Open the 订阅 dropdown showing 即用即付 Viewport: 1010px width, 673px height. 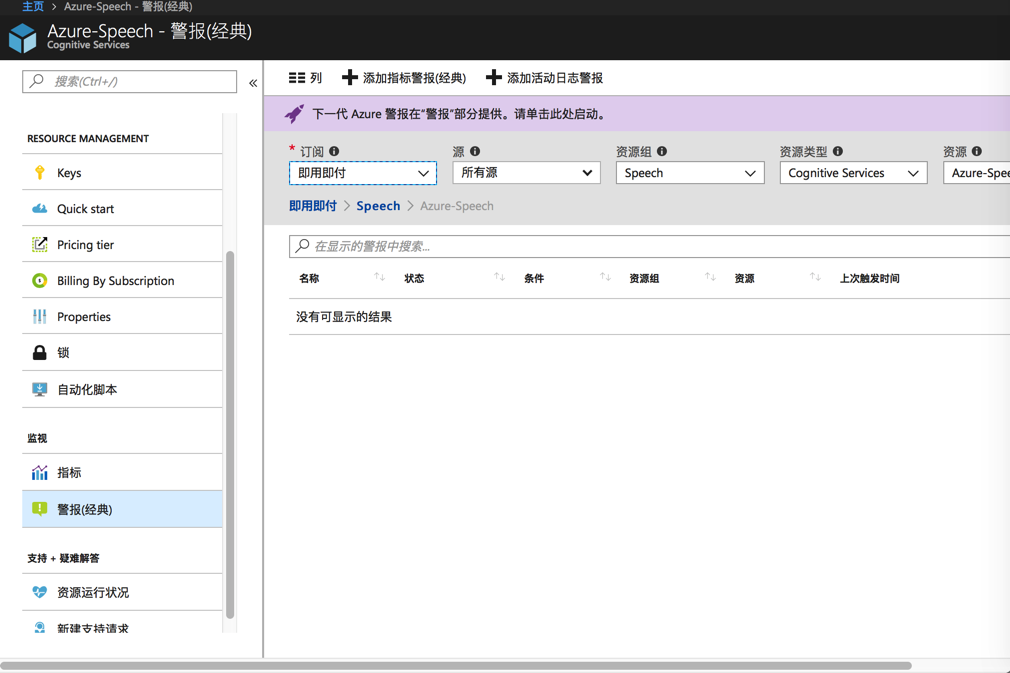pos(363,173)
